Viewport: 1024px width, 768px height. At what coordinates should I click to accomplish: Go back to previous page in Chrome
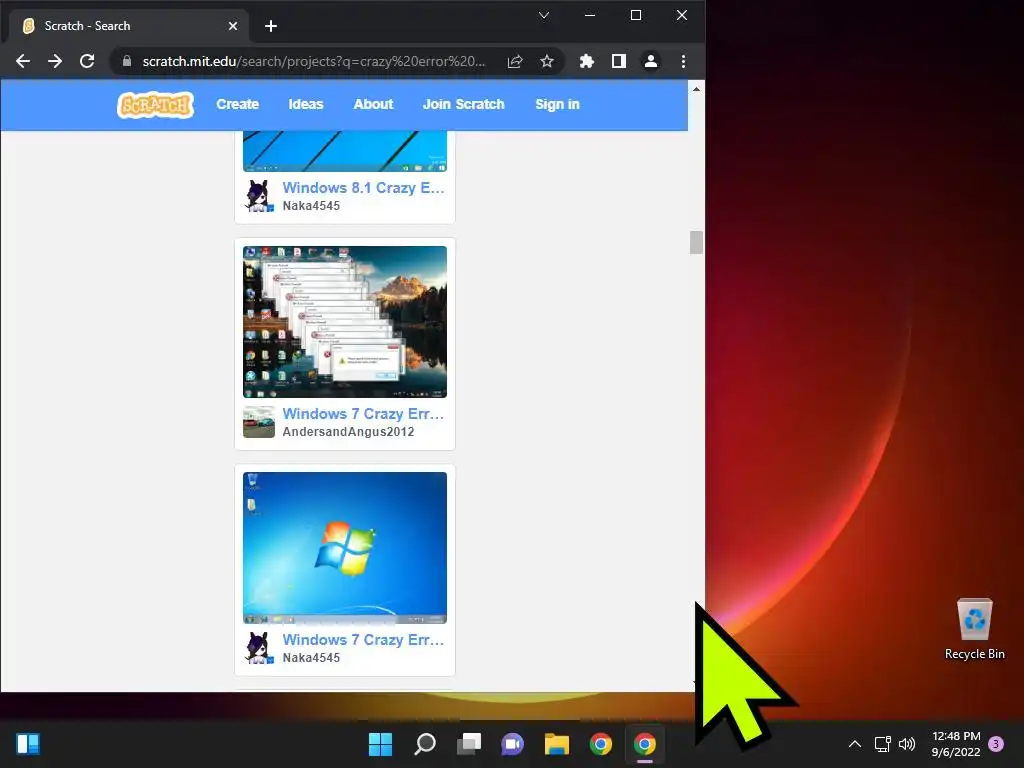click(23, 61)
